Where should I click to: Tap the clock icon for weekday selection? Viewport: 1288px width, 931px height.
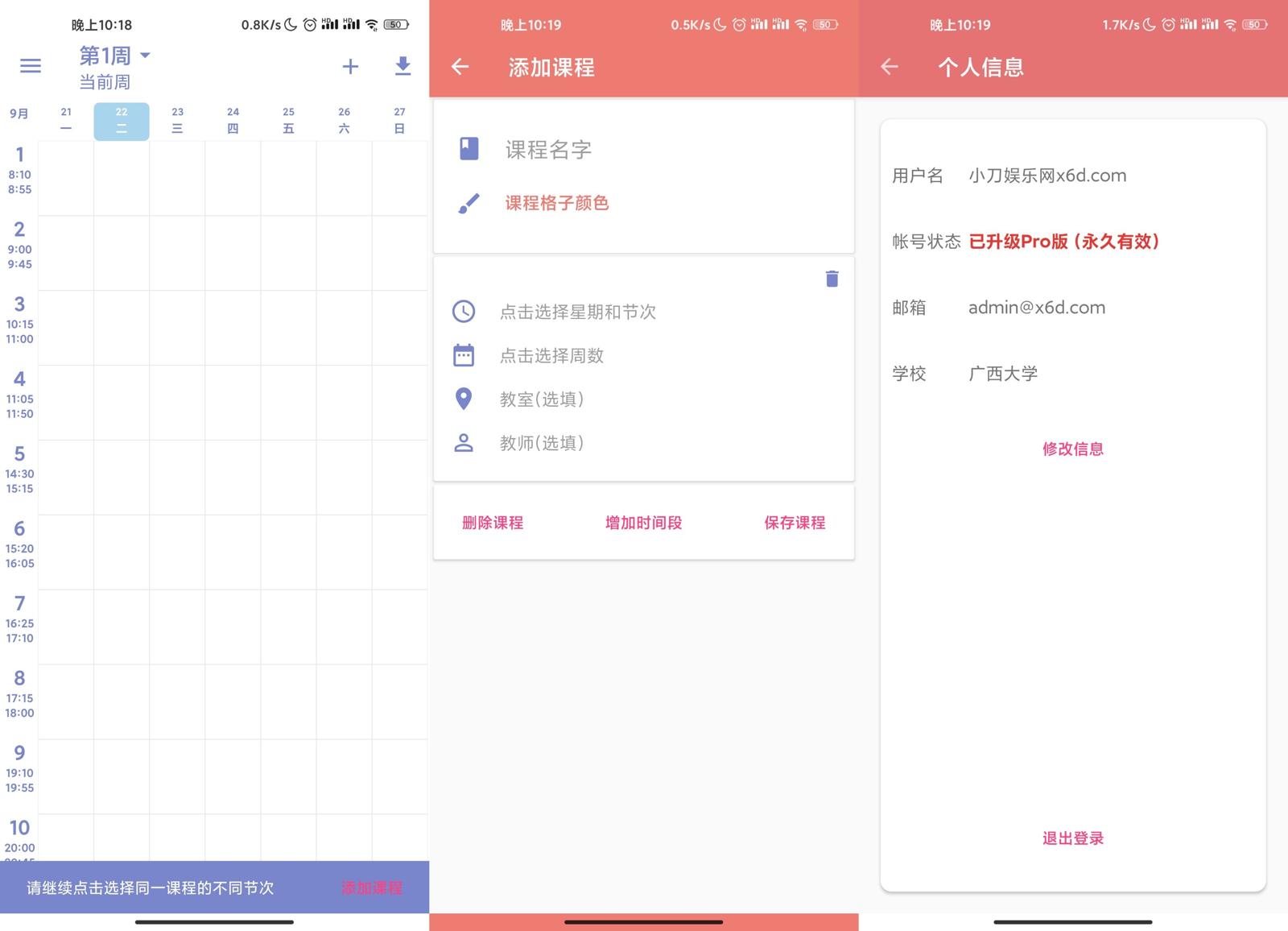point(464,312)
